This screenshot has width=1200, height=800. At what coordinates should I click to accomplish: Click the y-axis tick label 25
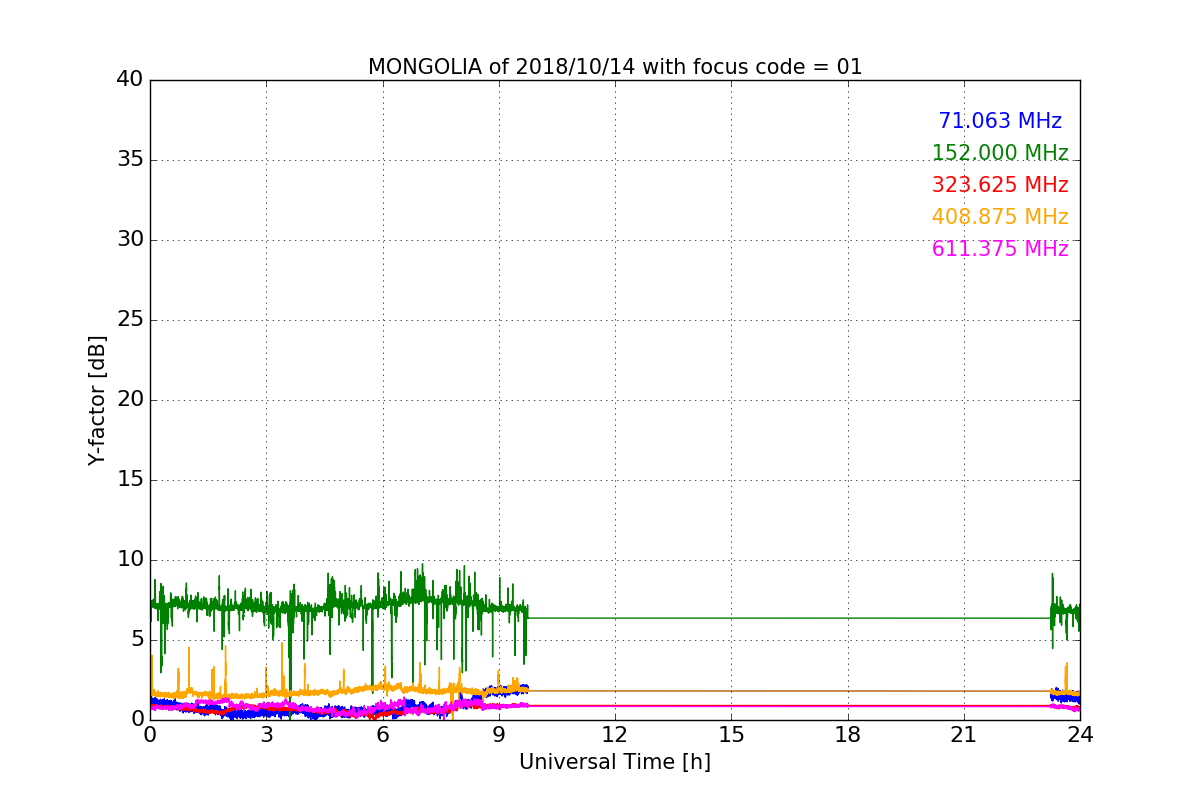click(129, 320)
